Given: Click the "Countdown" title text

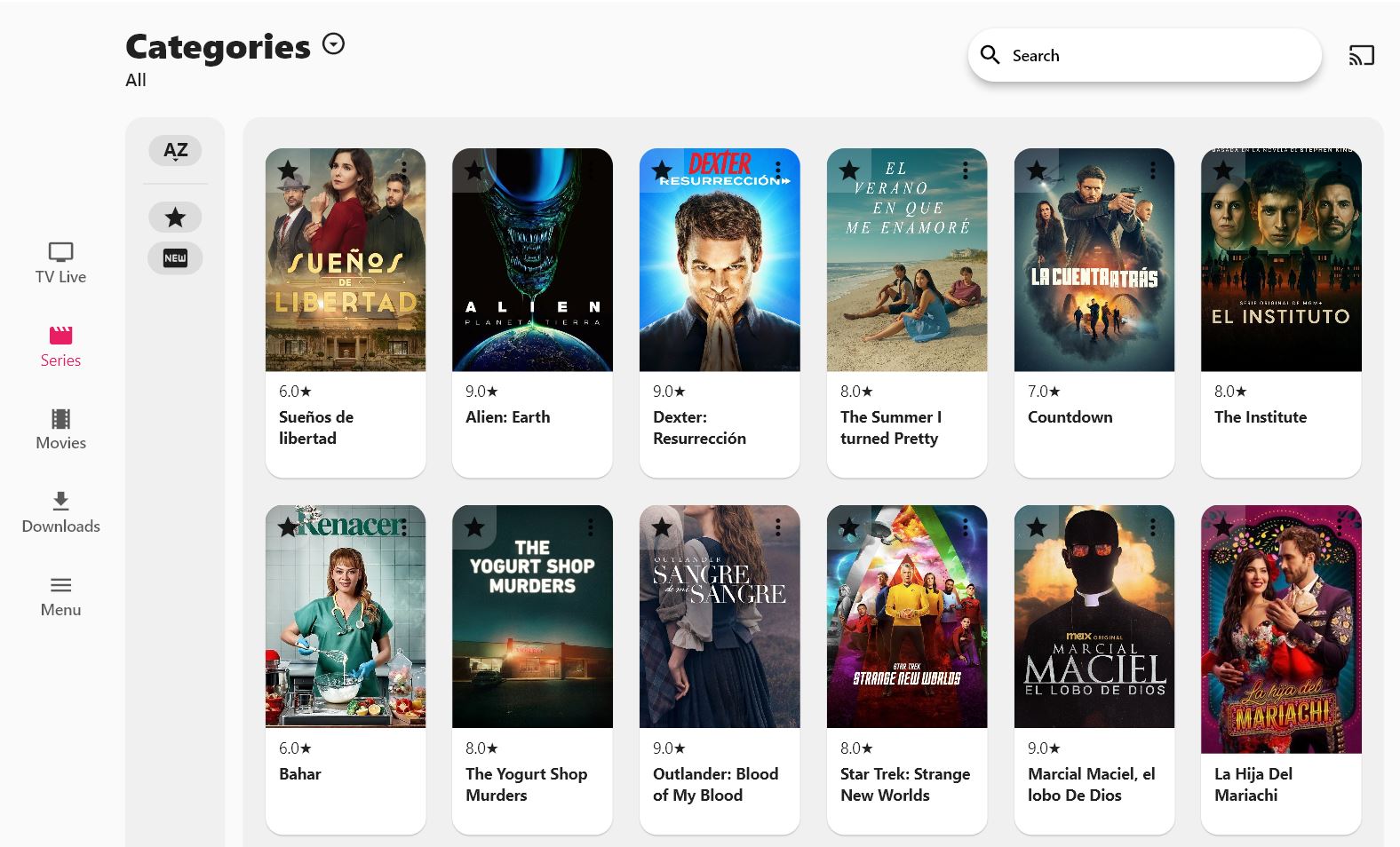Looking at the screenshot, I should pyautogui.click(x=1070, y=416).
